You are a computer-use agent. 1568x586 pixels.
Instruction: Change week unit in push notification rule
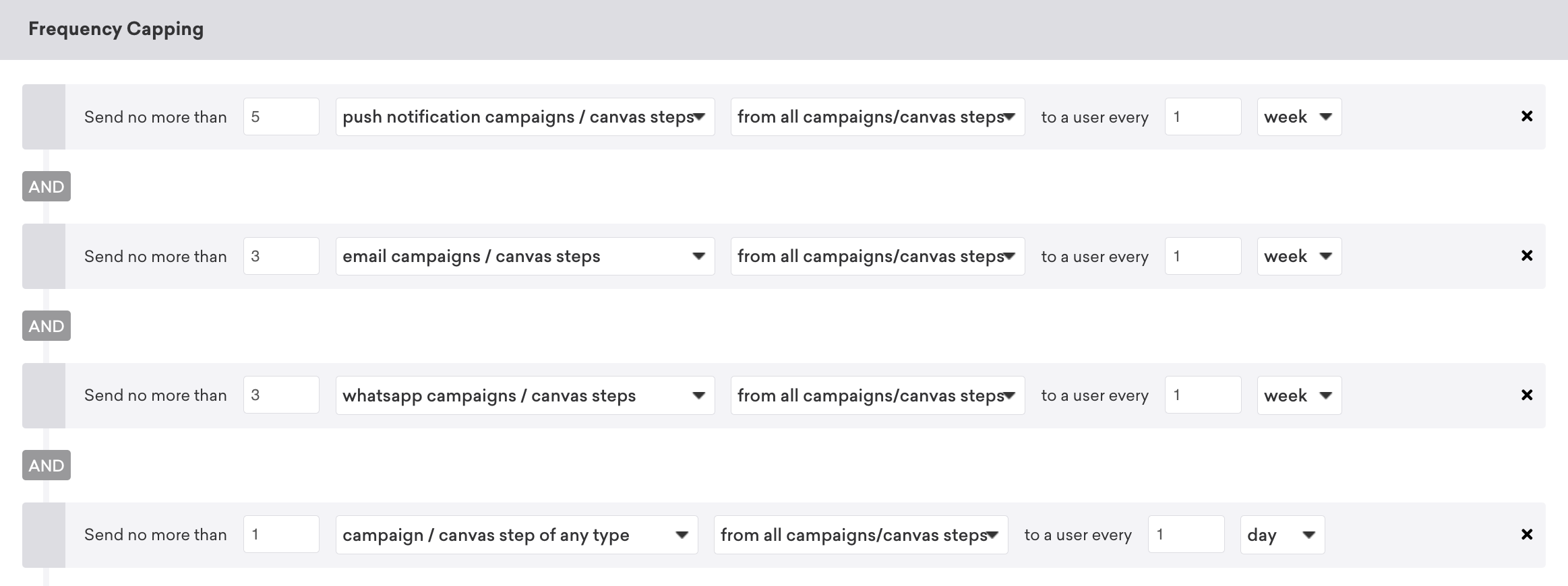coord(1299,117)
